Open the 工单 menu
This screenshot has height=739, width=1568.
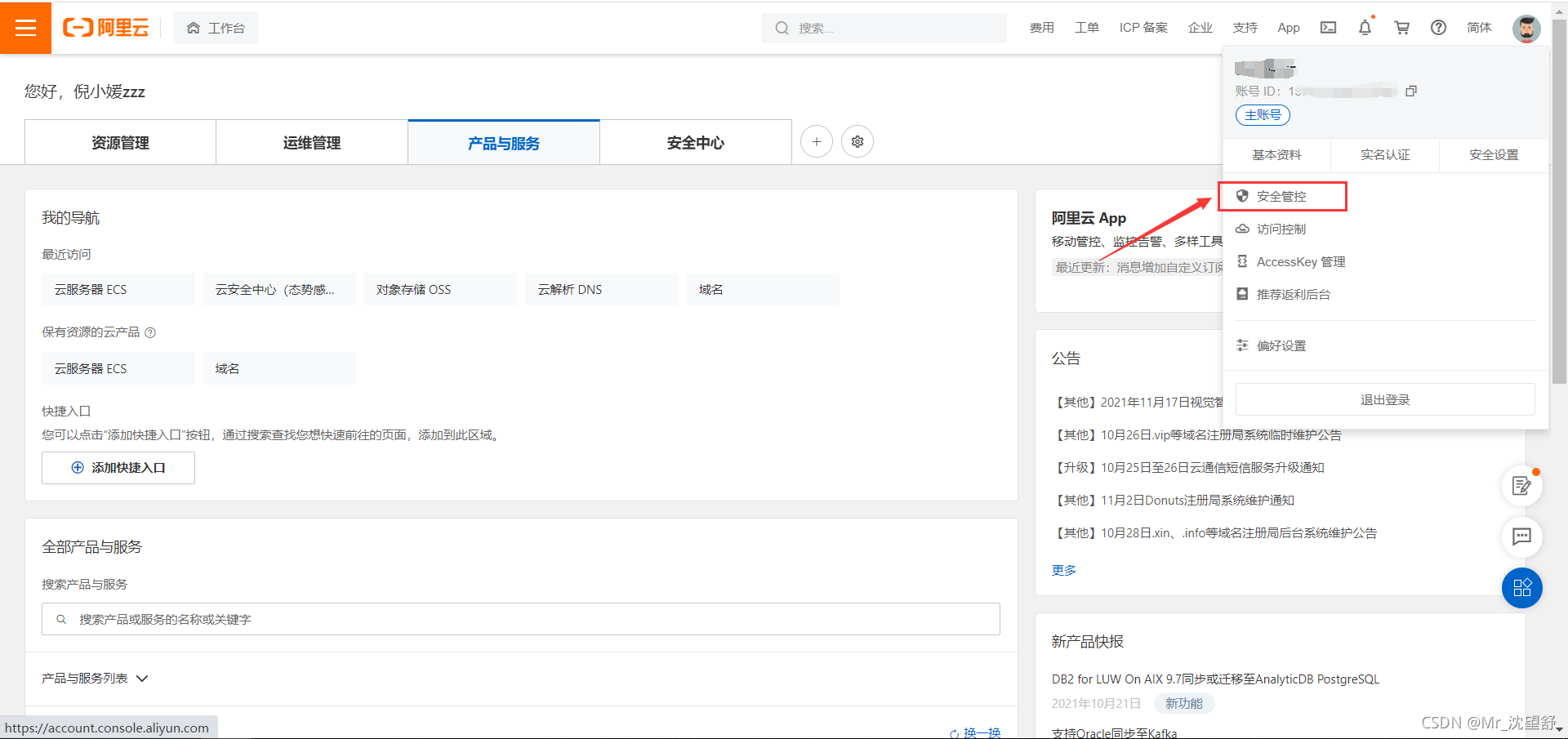coord(1086,28)
